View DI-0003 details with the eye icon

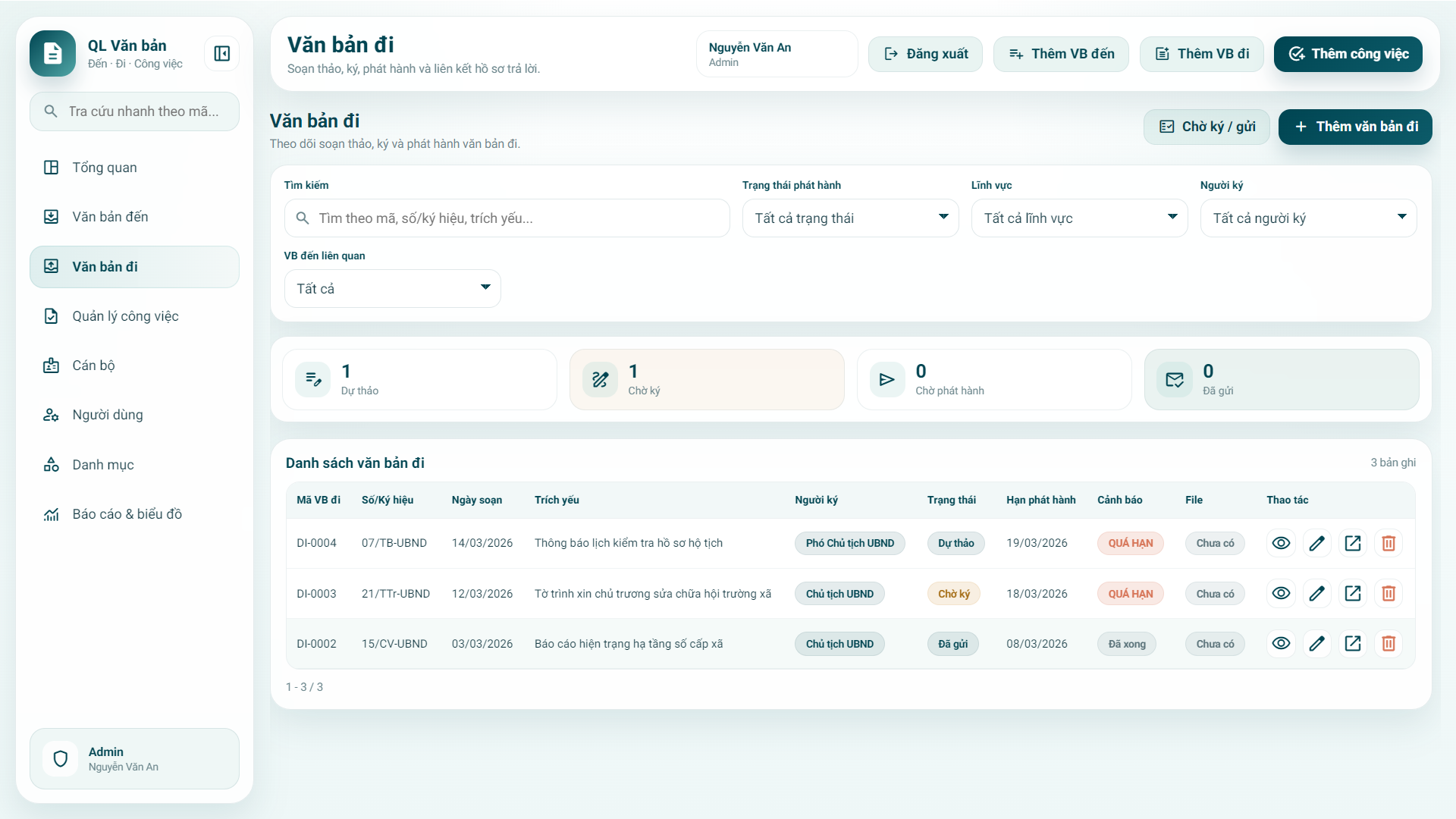click(1281, 594)
